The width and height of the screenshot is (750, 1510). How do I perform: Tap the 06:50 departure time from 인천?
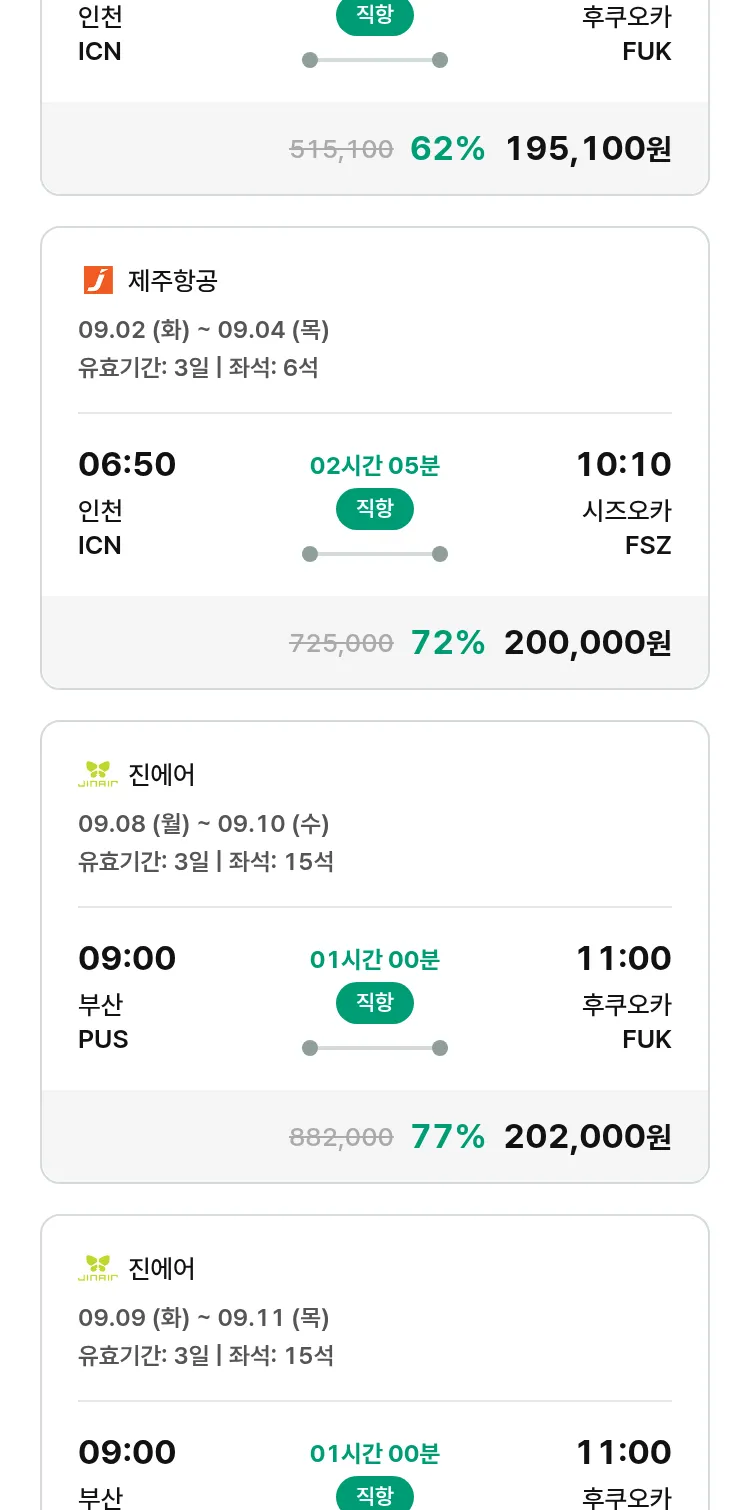(127, 465)
